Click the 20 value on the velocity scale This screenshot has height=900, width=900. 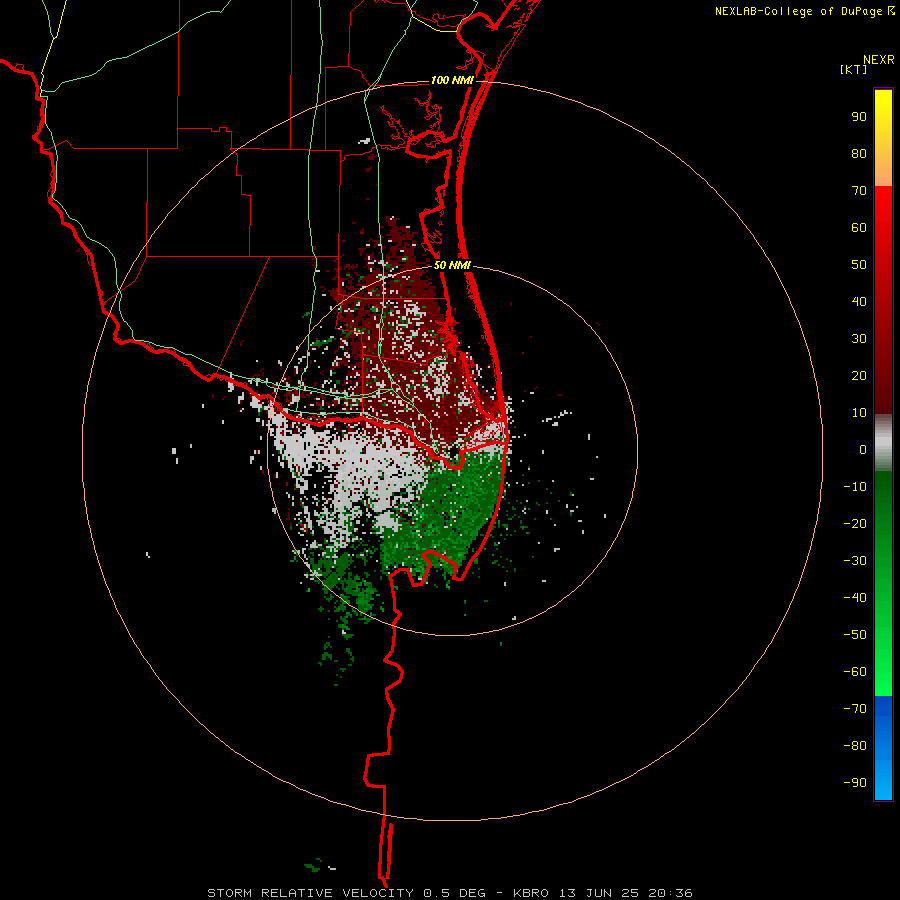859,375
